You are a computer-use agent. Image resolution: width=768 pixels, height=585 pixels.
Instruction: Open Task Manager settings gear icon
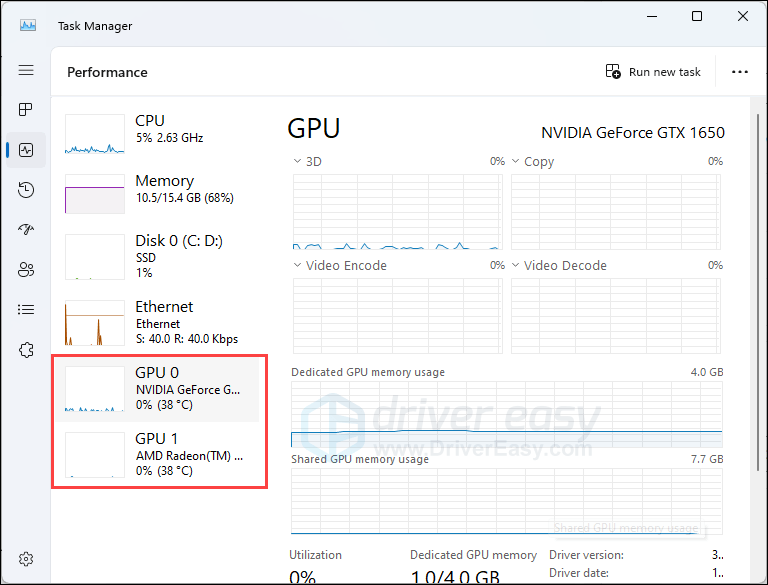(26, 559)
